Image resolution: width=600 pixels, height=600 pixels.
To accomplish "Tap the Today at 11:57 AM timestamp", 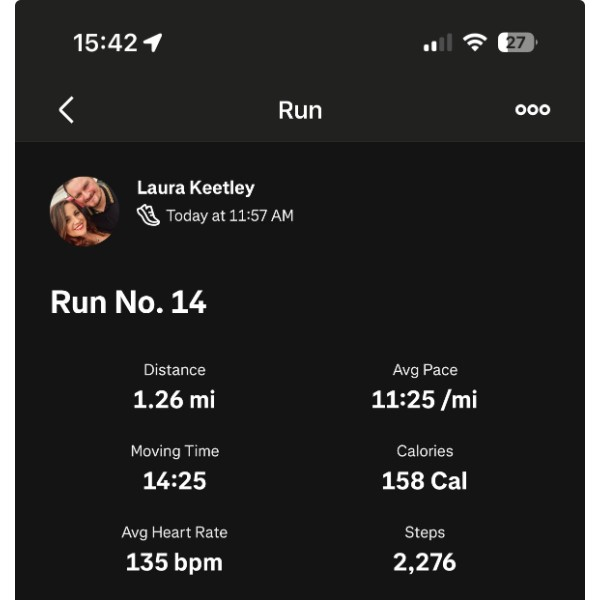I will pyautogui.click(x=229, y=215).
